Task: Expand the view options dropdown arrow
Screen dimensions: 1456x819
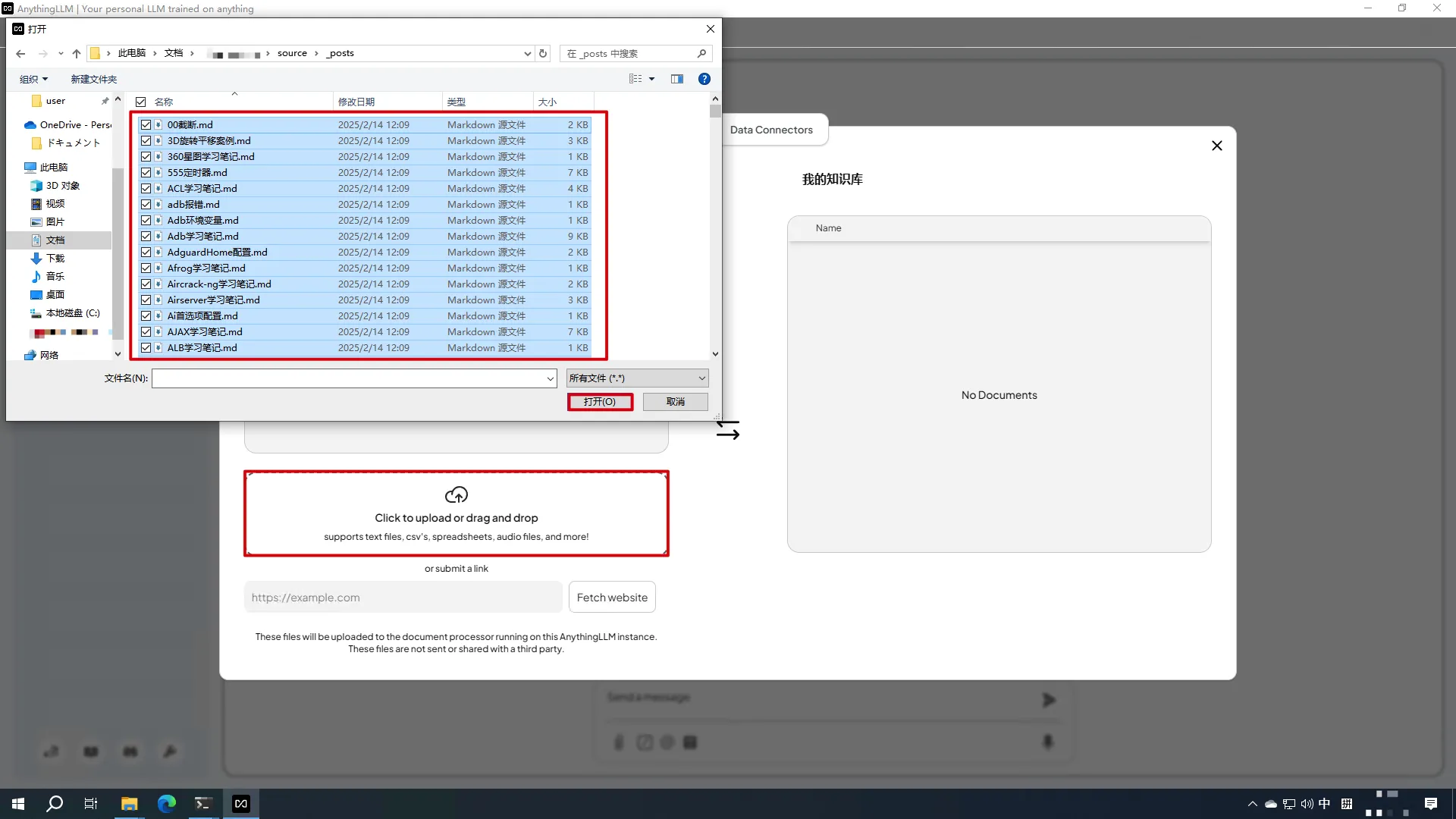Action: tap(651, 79)
